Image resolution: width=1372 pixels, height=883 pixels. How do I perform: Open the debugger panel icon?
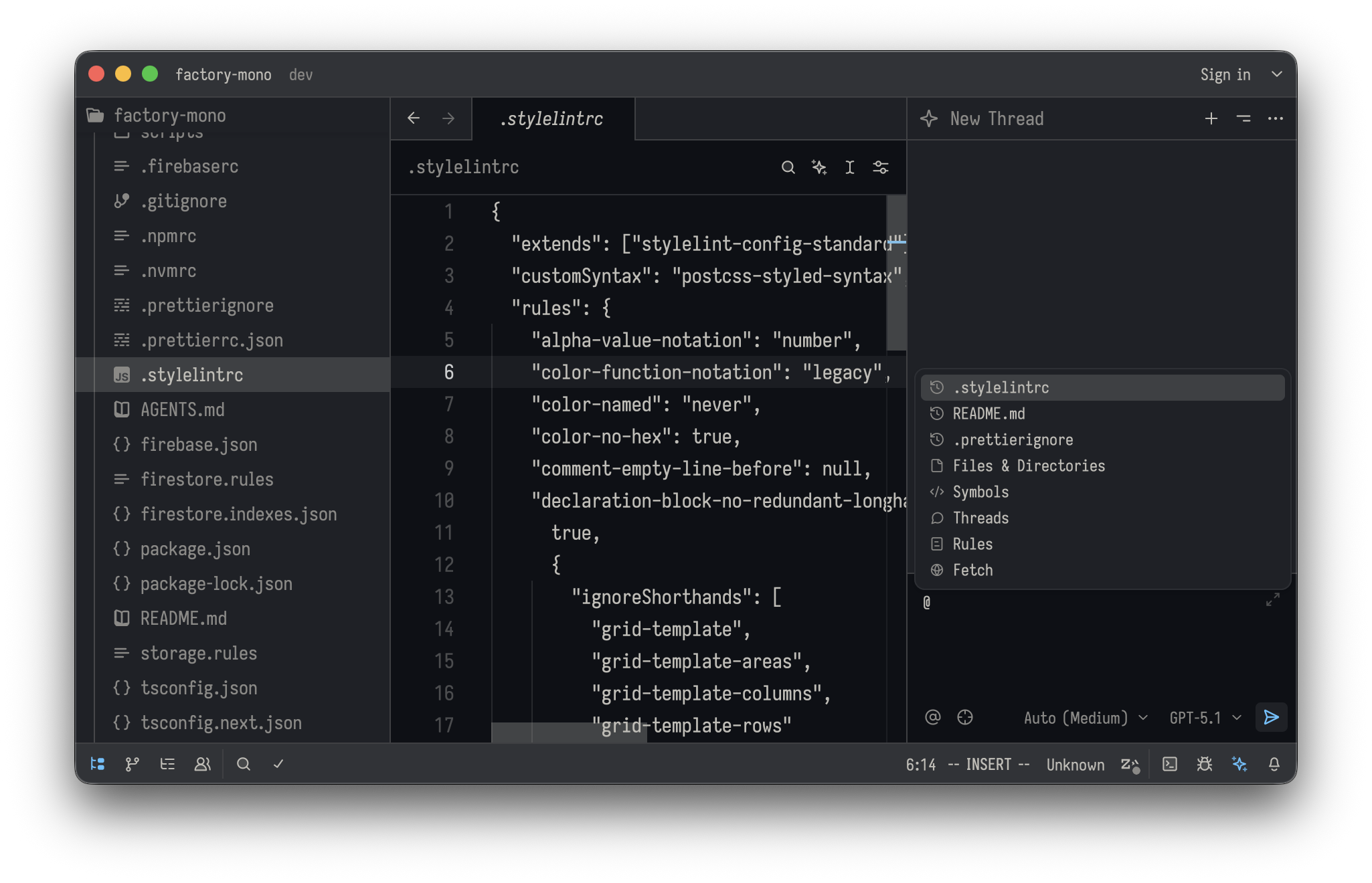(1205, 764)
